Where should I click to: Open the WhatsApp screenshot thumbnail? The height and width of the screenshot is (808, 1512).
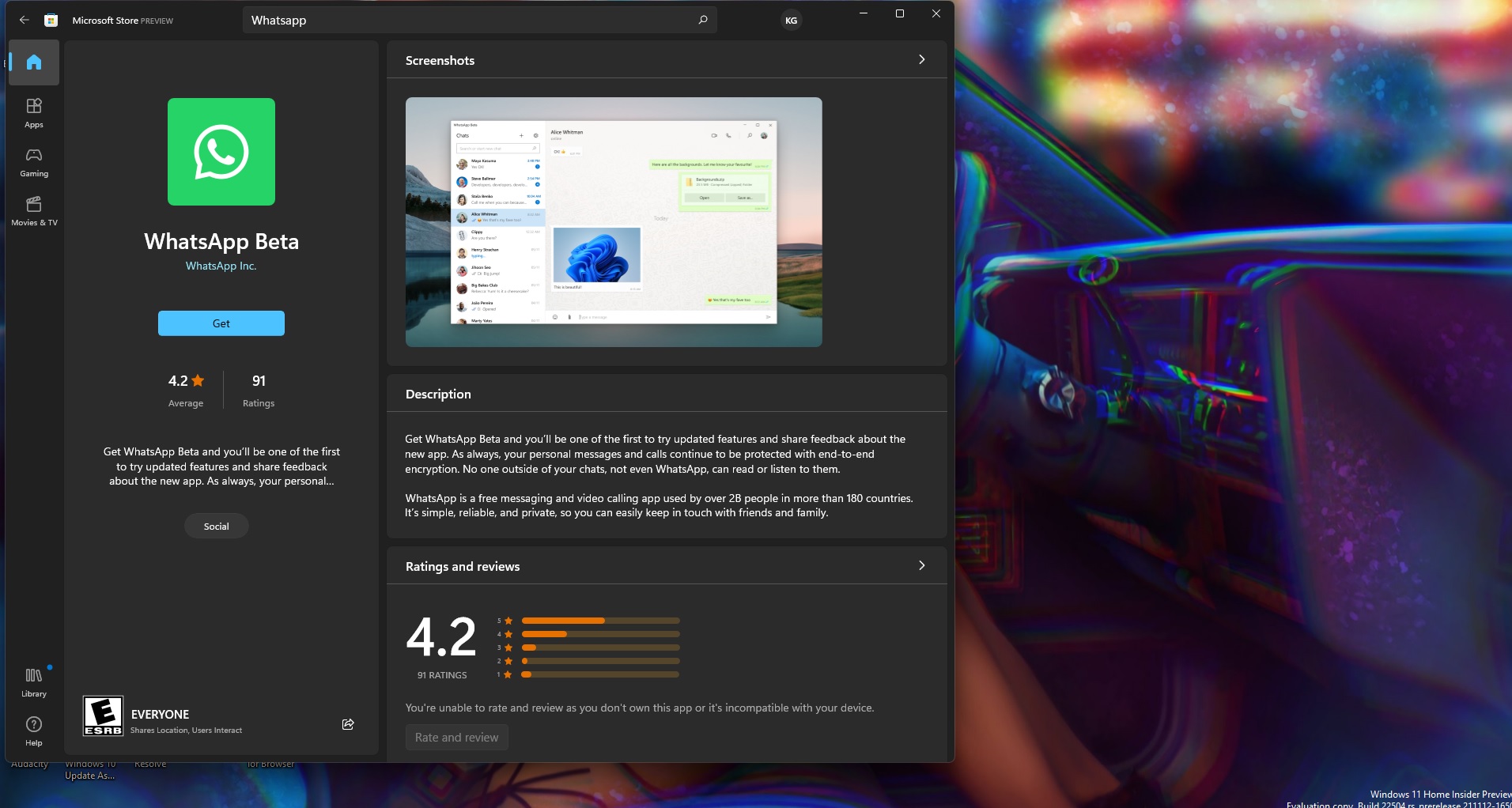coord(614,222)
